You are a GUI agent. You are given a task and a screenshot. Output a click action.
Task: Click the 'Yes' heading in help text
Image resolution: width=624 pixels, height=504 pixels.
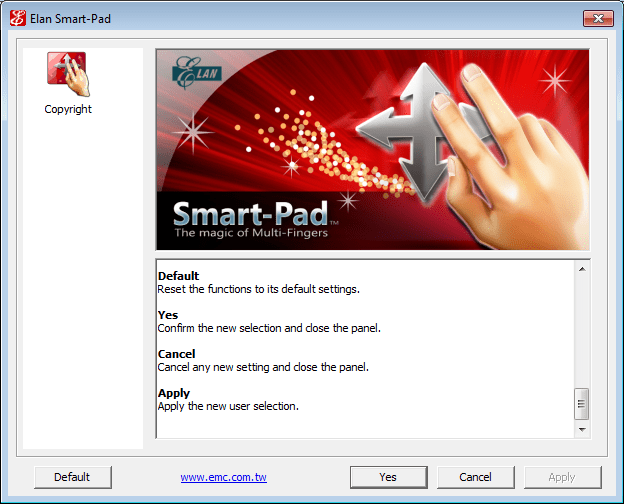168,315
